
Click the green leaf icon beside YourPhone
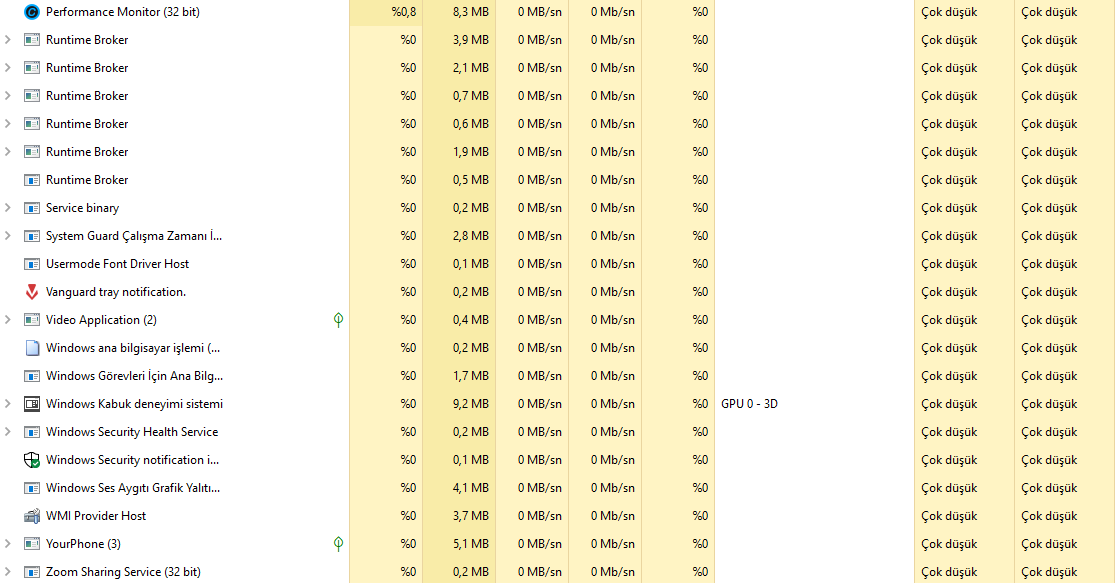(338, 544)
